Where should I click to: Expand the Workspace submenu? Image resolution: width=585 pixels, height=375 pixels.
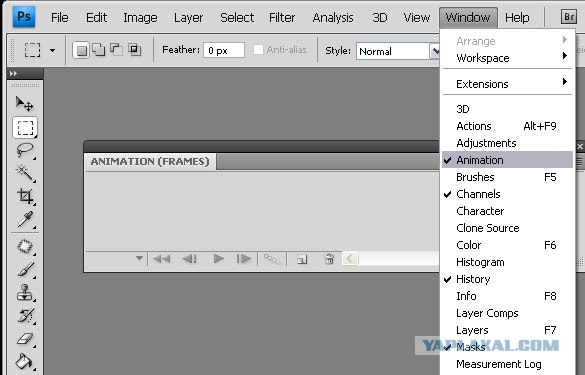coord(507,58)
